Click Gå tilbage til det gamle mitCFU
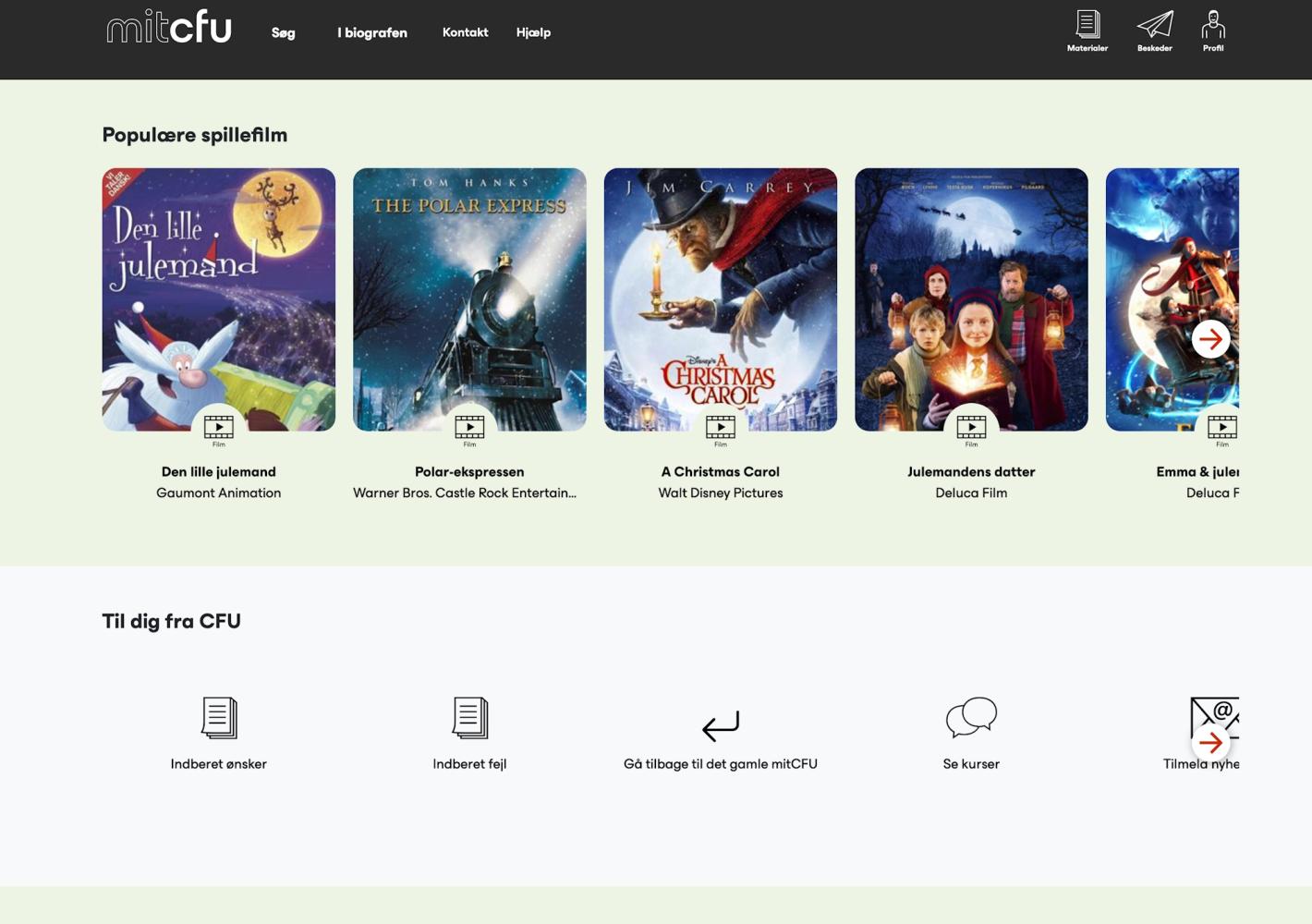The height and width of the screenshot is (924, 1312). pyautogui.click(x=721, y=764)
